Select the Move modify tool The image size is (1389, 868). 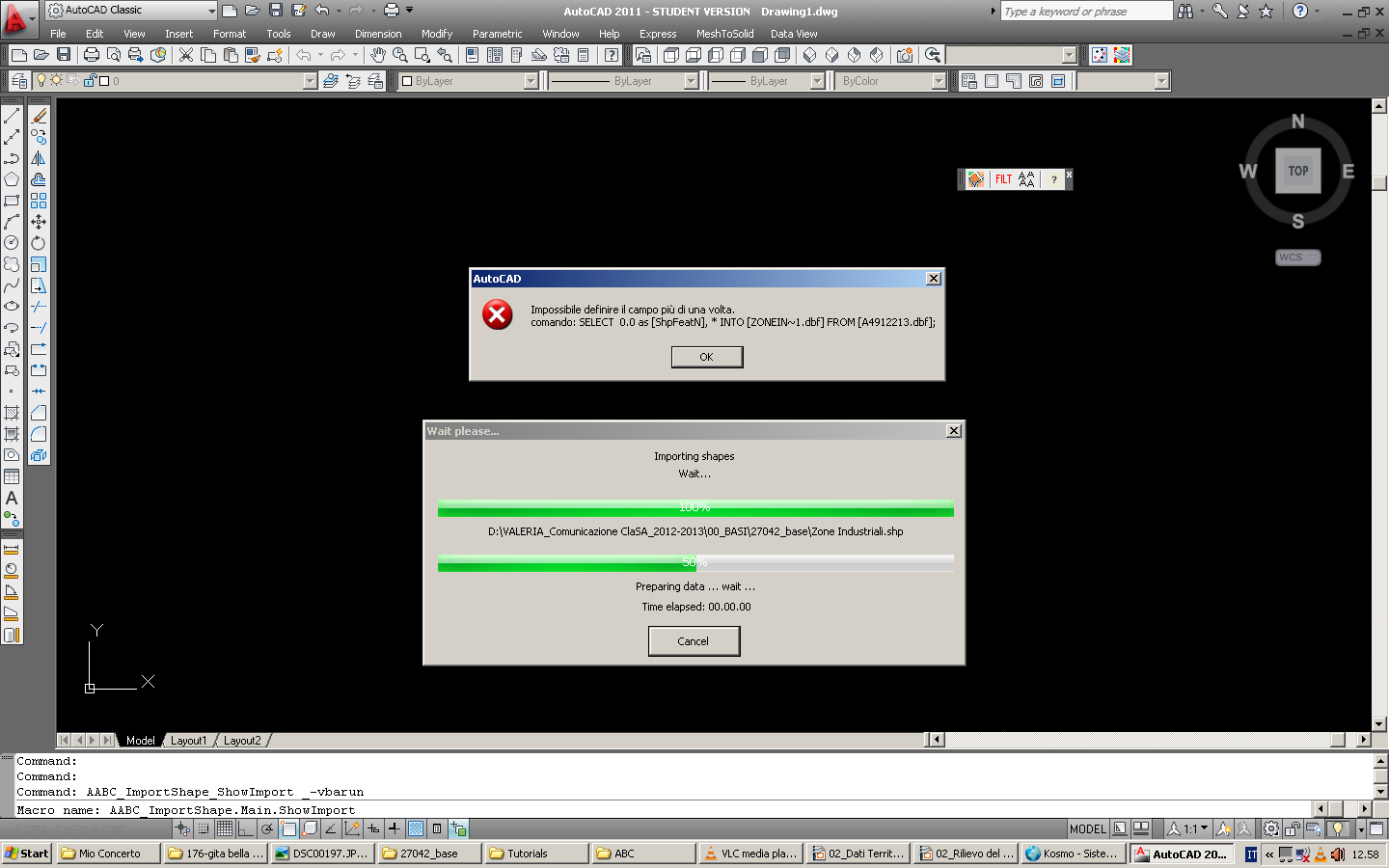pos(39,222)
